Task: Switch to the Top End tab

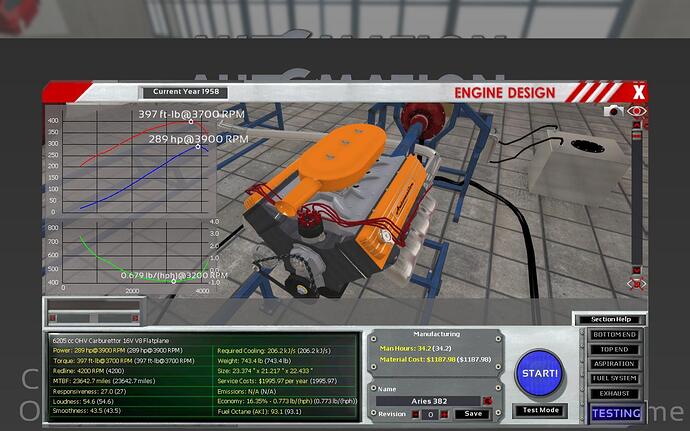Action: 614,349
